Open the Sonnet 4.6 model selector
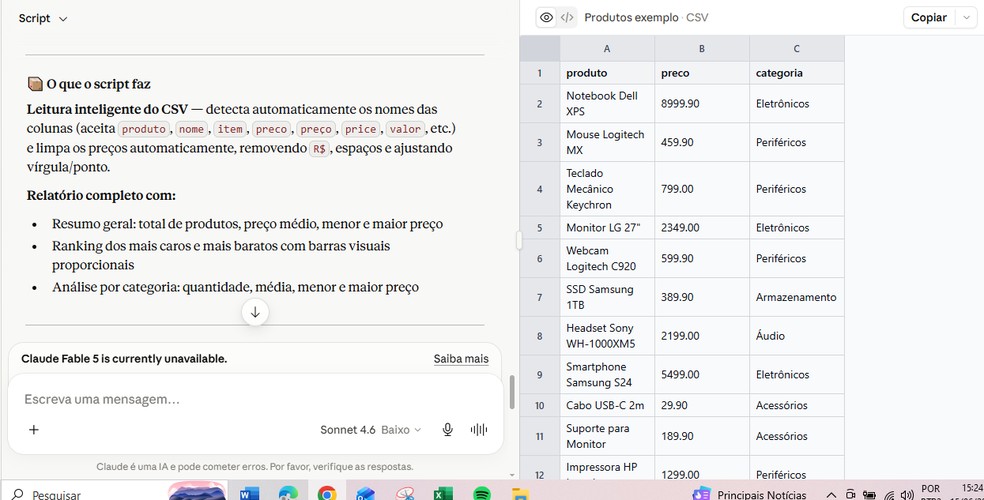Image resolution: width=984 pixels, height=500 pixels. pos(371,430)
